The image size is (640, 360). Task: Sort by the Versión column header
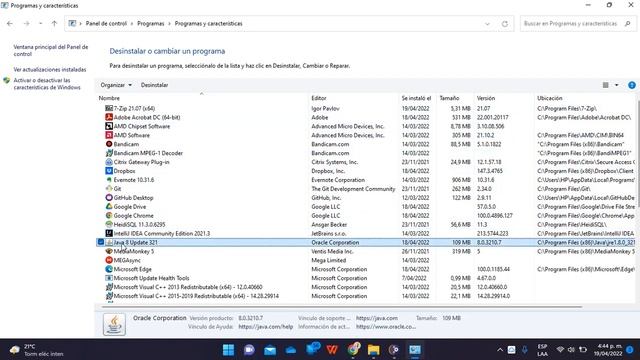[504, 98]
